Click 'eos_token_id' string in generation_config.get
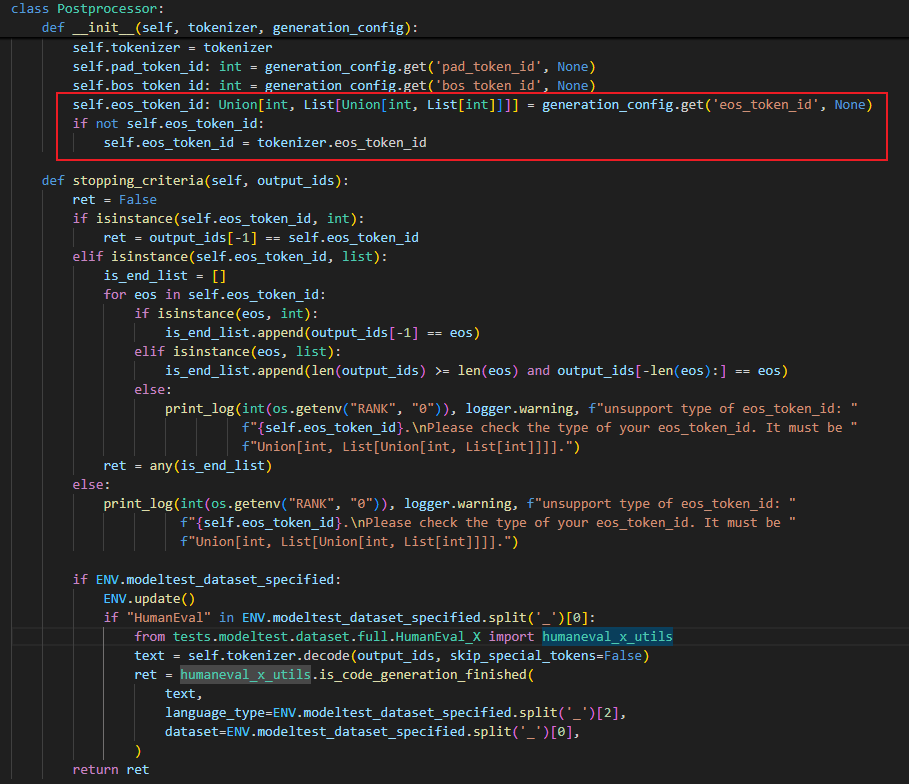Image resolution: width=909 pixels, height=784 pixels. [765, 105]
